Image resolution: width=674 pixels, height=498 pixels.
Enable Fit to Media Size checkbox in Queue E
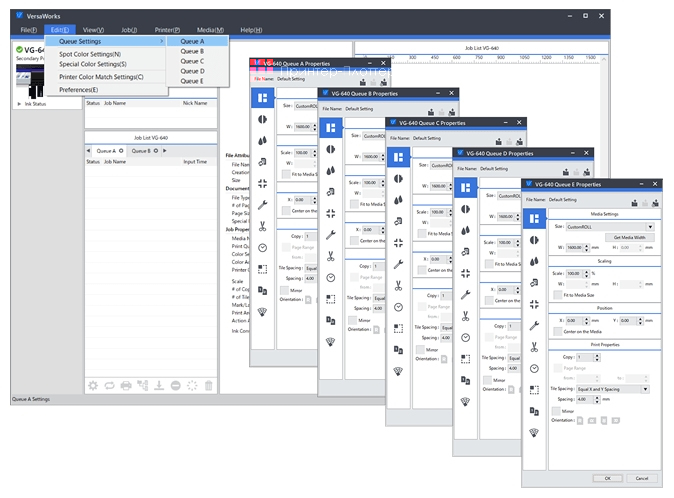pyautogui.click(x=558, y=295)
